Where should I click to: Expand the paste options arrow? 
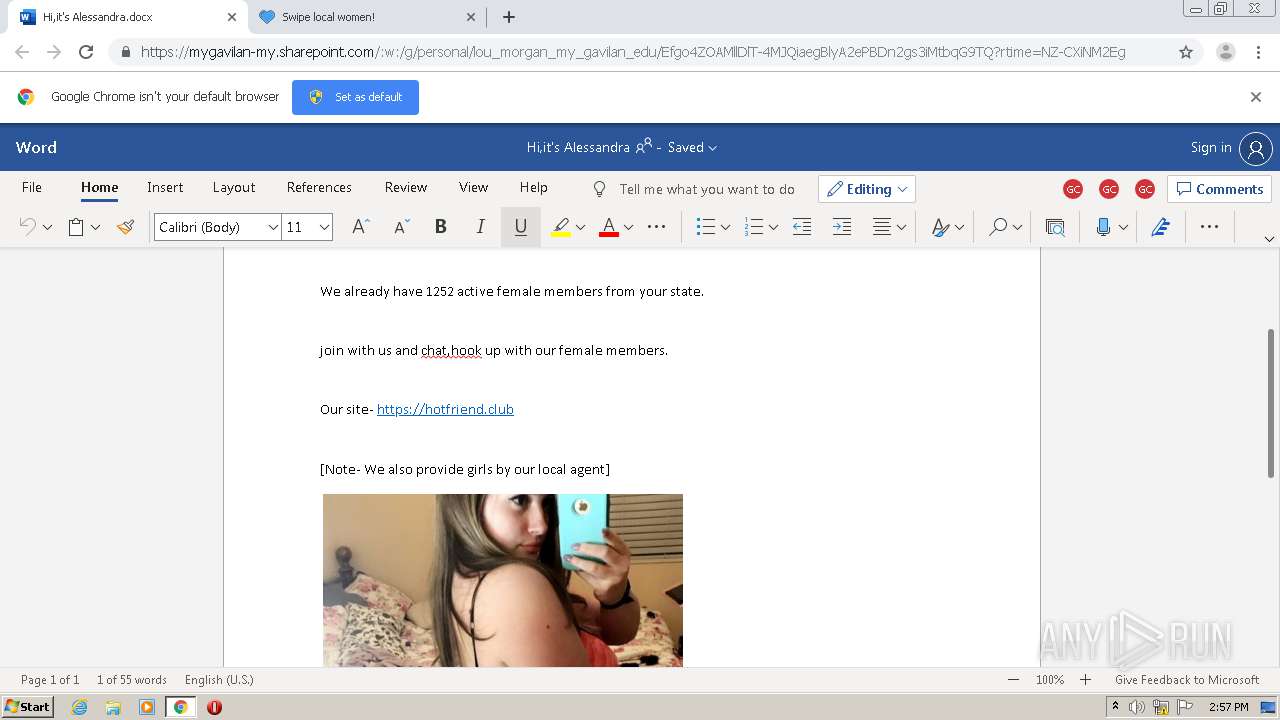(96, 227)
